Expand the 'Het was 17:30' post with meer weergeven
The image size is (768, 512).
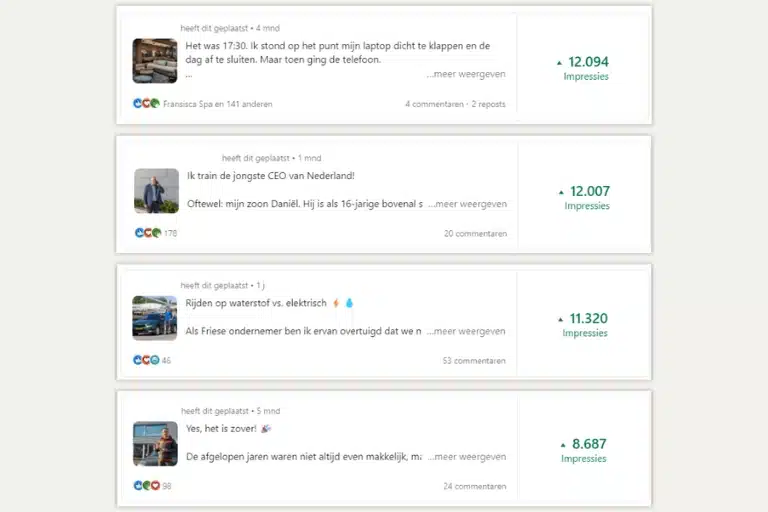(x=466, y=74)
